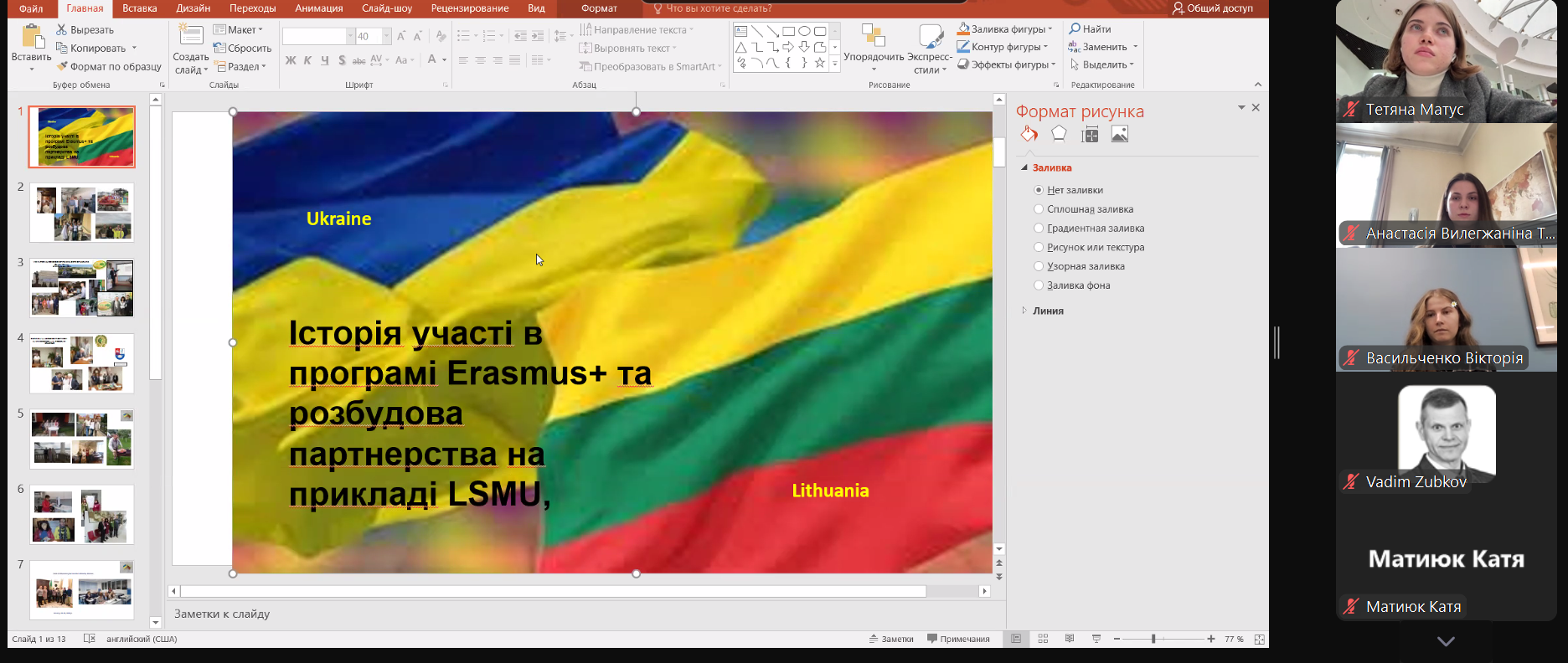The image size is (1568, 663).
Task: Toggle strikethrough abc button
Action: 358,60
